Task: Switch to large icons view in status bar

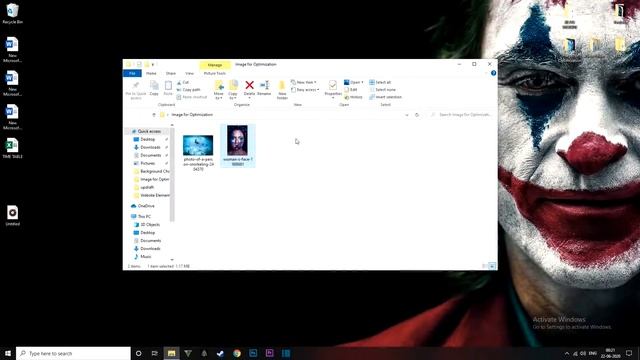Action: coord(492,266)
